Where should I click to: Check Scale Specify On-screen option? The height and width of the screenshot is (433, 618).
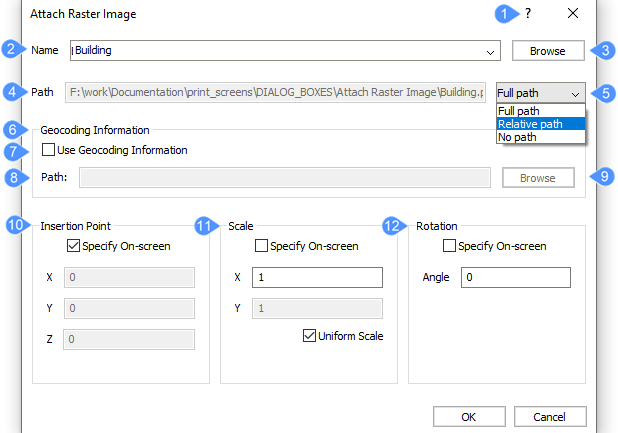point(262,246)
